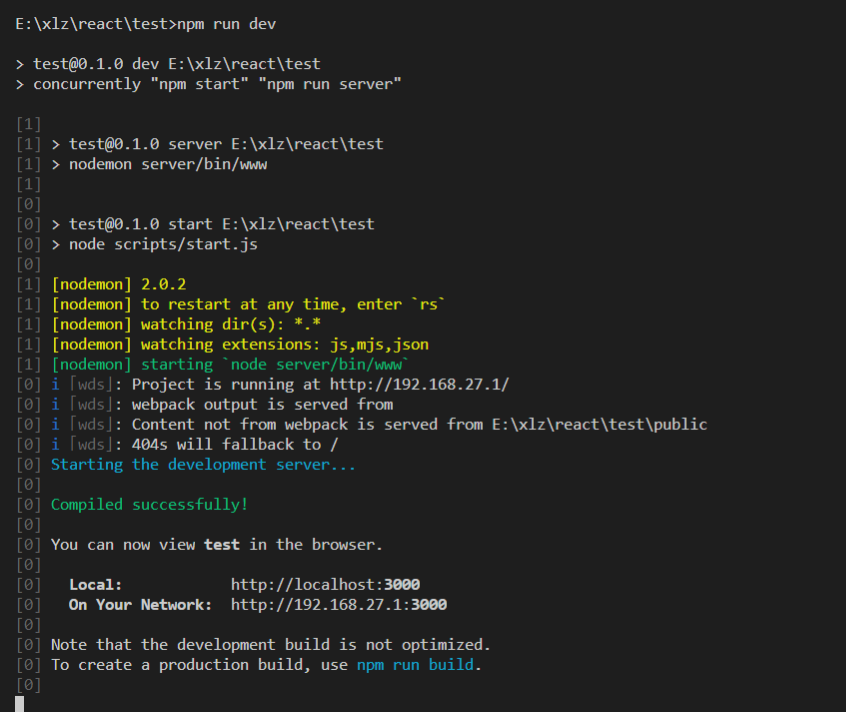
Task: Click 'node scripts/start.js' line
Action: (163, 244)
